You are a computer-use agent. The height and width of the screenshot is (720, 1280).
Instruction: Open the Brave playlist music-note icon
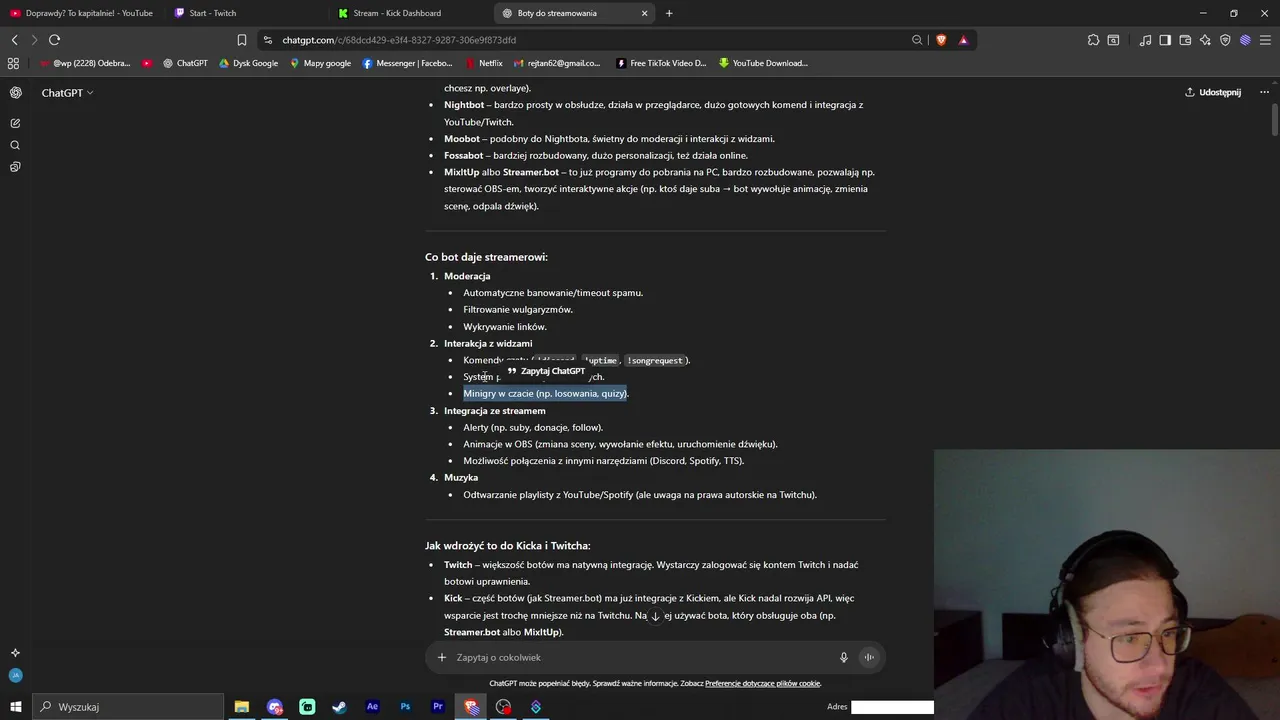point(1145,40)
